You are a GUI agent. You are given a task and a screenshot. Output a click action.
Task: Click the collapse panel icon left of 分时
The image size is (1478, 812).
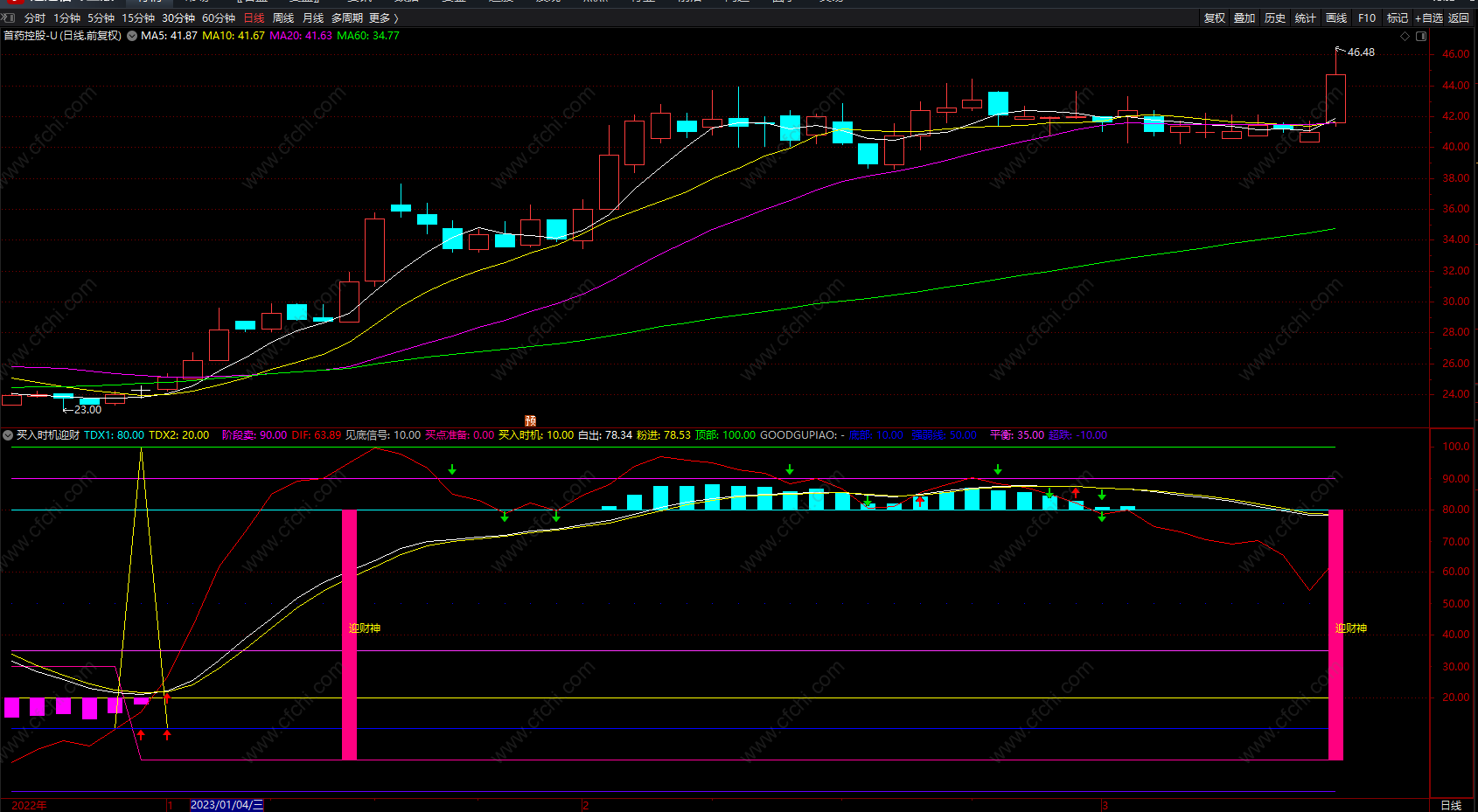(x=8, y=17)
